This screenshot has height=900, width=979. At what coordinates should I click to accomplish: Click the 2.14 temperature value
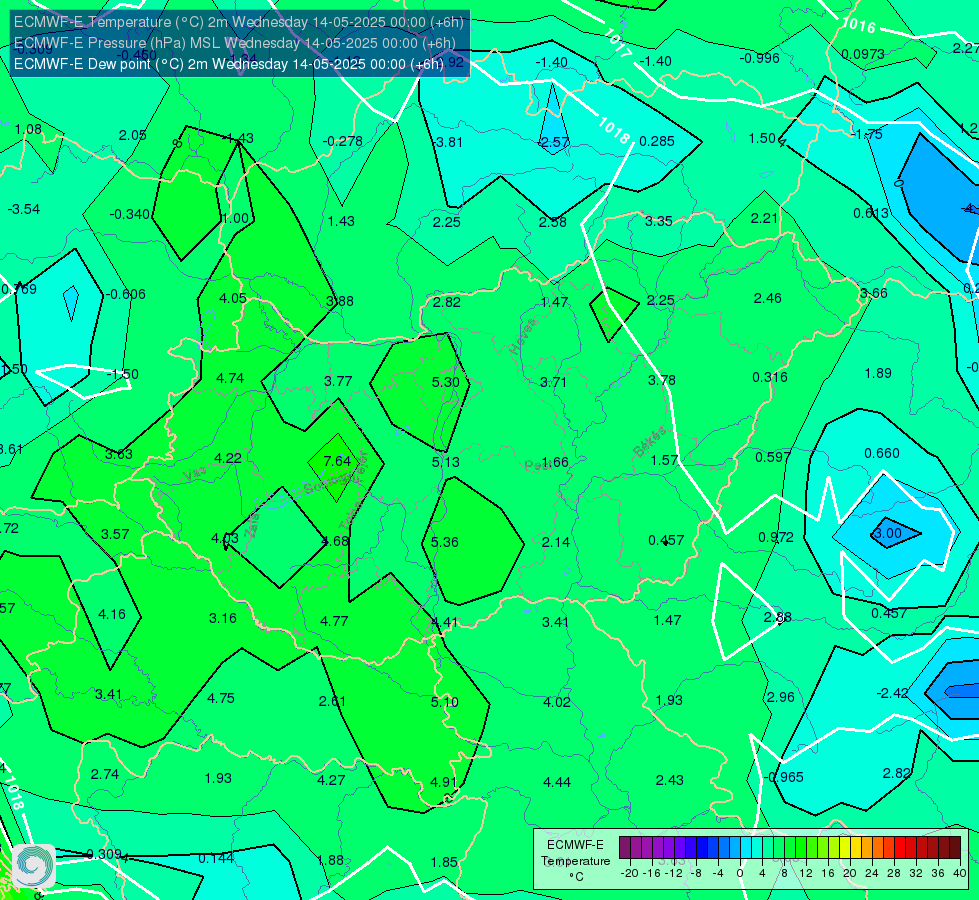[556, 542]
